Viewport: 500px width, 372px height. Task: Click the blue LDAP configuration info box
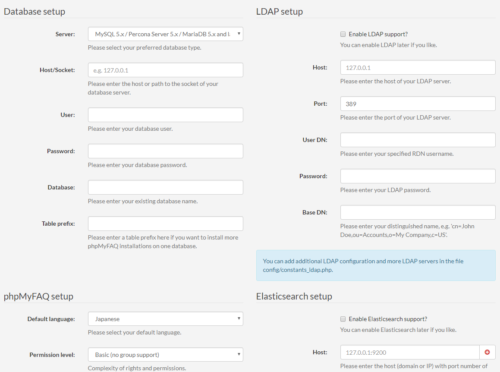(x=376, y=265)
